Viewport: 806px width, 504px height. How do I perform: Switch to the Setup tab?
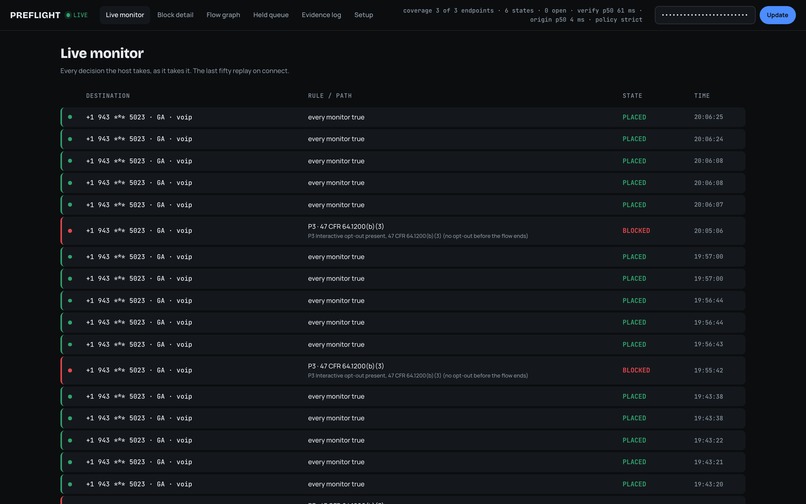click(363, 15)
